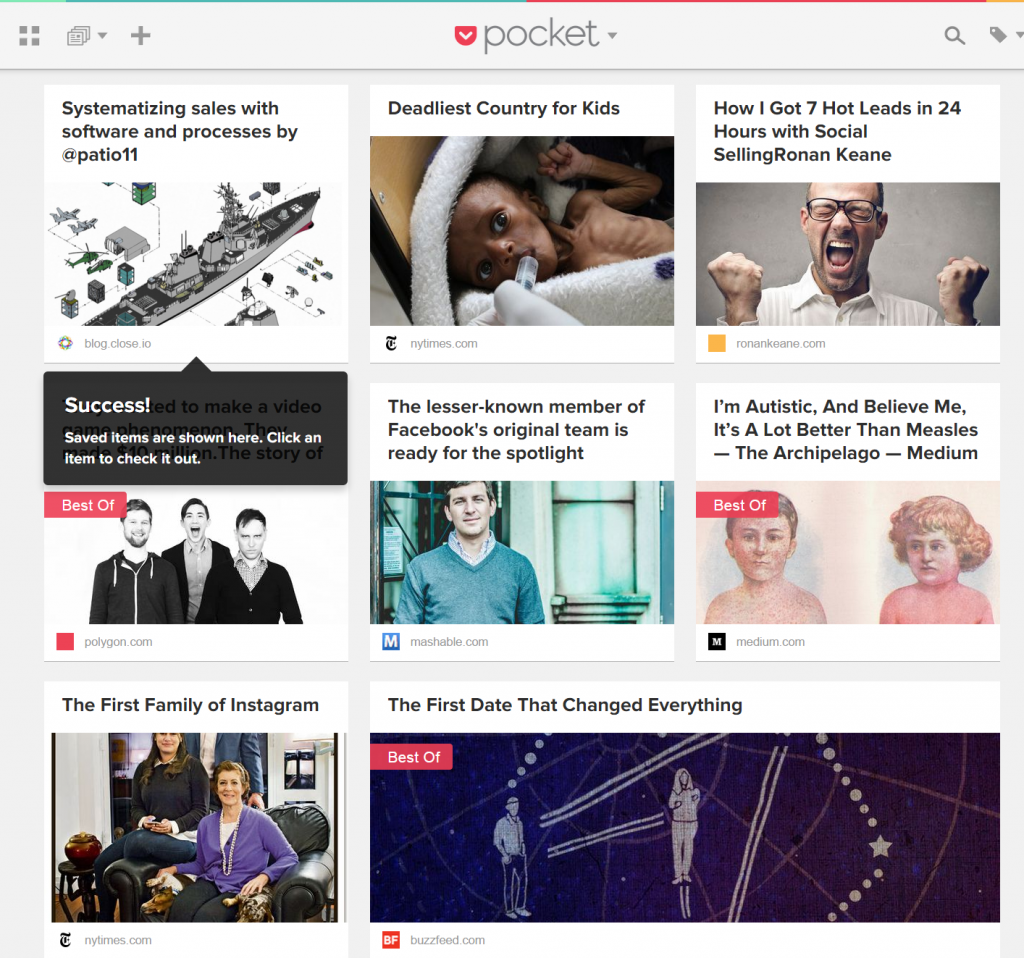This screenshot has height=958, width=1024.
Task: Click the man in teal sweater photo
Action: coord(522,552)
